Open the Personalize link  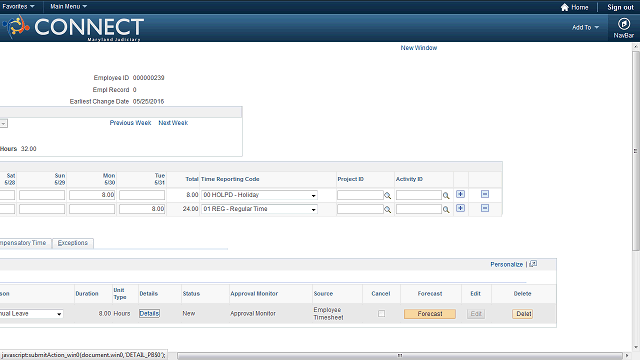pyautogui.click(x=507, y=264)
